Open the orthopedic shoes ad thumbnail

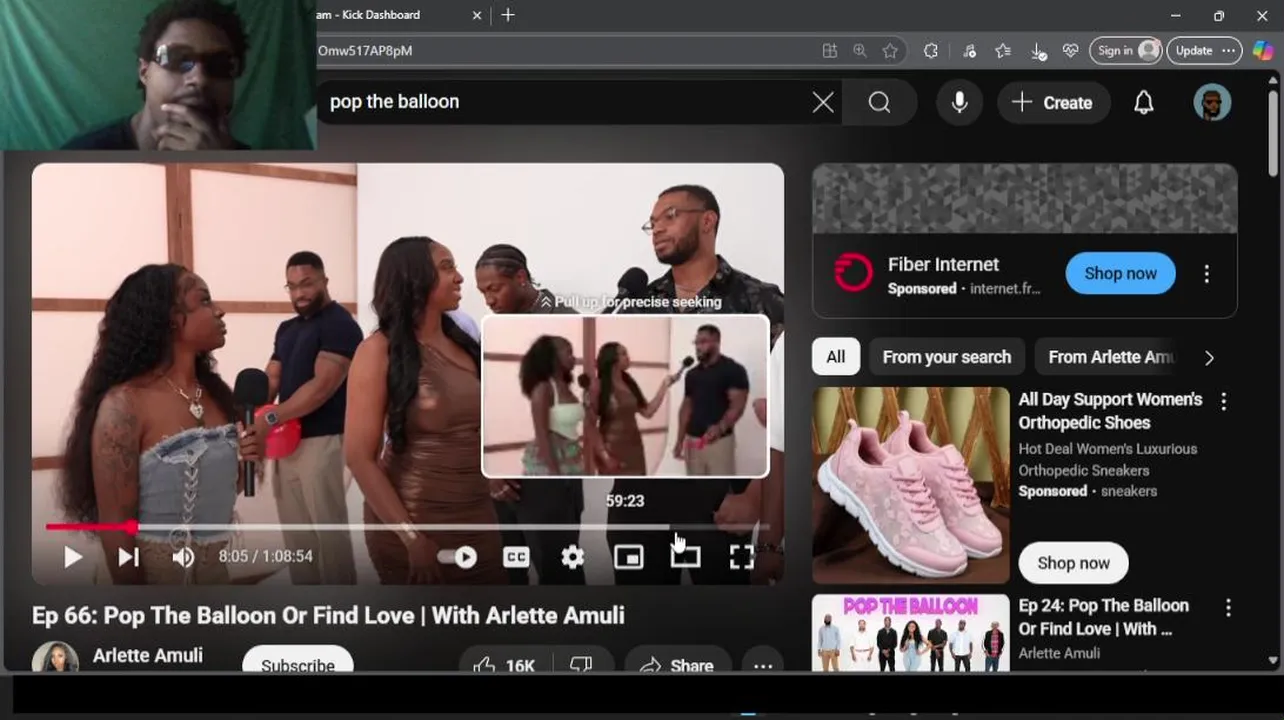910,485
